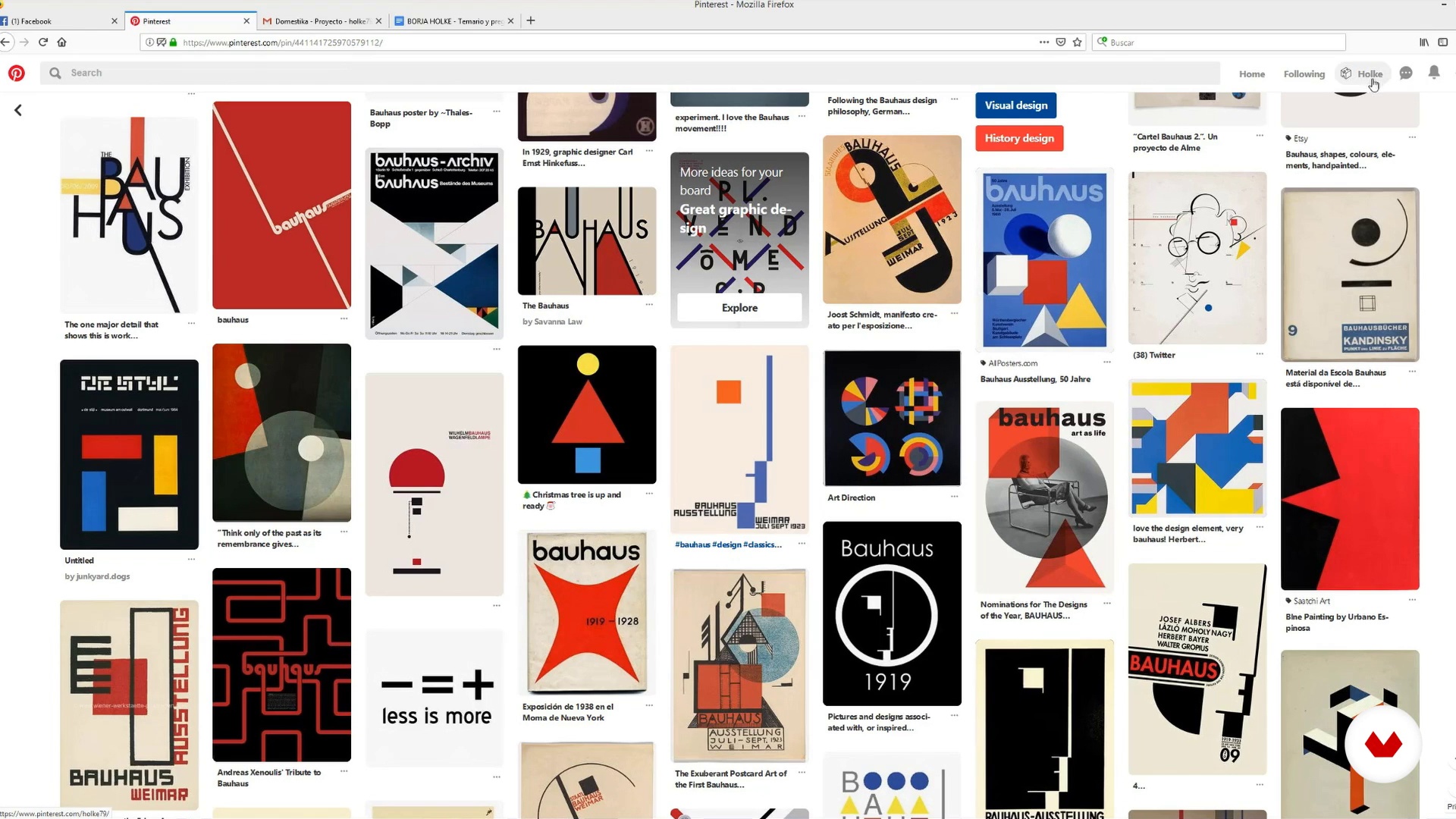Open more options for 'Untitled' pin
The width and height of the screenshot is (1456, 819).
coord(191,560)
